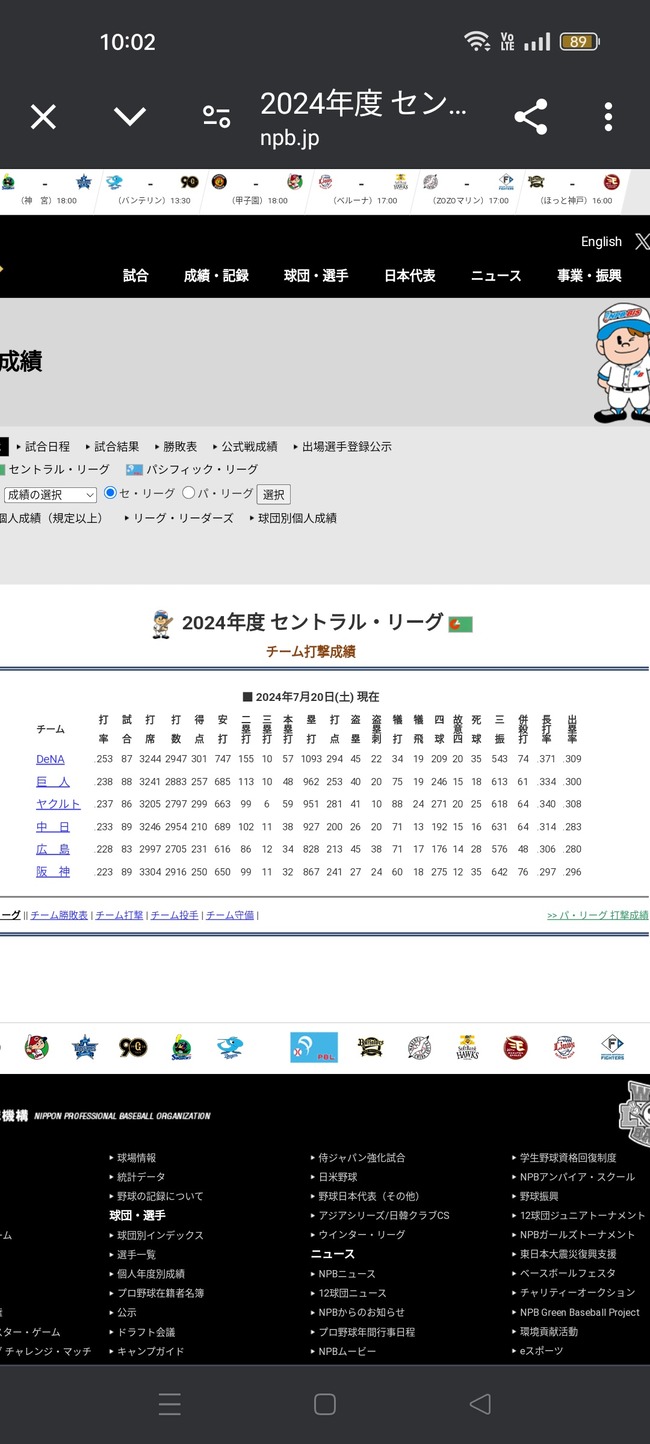The width and height of the screenshot is (650, 1444).
Task: Tap the Lotte Marines logo in scoreboard strip
Action: [x=430, y=182]
